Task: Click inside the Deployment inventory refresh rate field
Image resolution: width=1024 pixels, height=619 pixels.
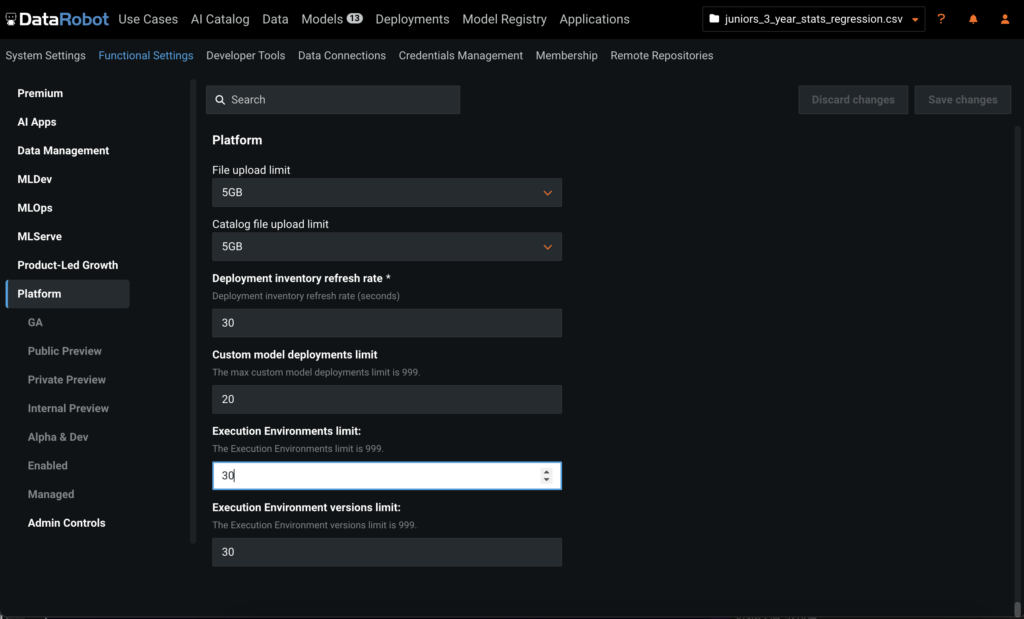Action: (386, 322)
